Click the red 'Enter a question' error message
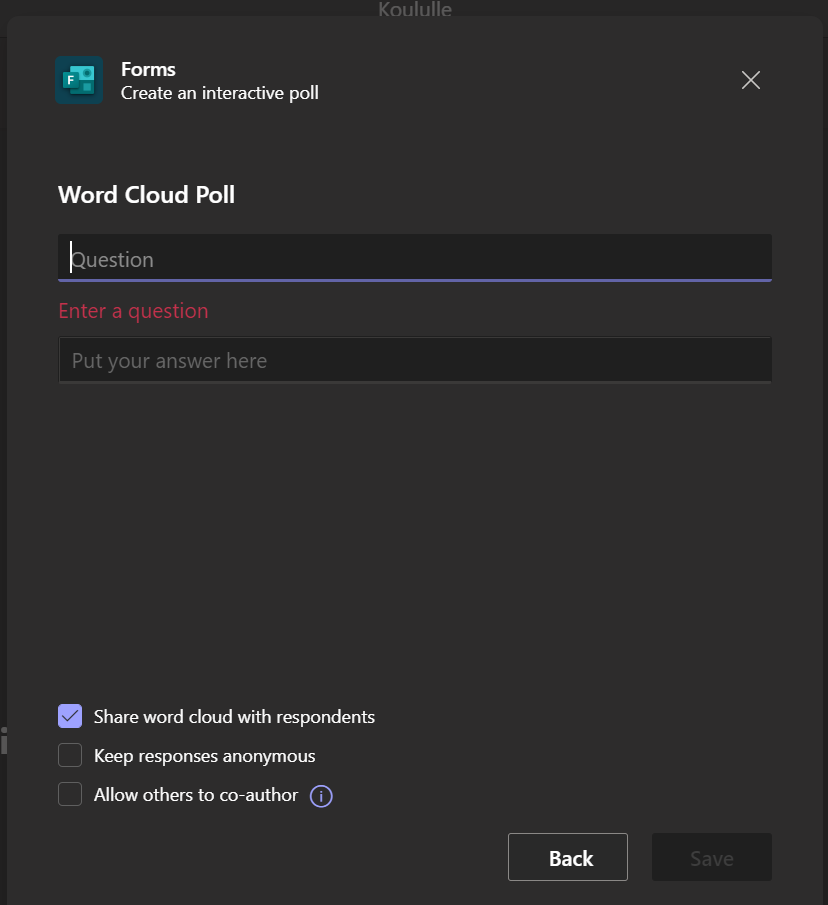The height and width of the screenshot is (905, 828). tap(133, 311)
